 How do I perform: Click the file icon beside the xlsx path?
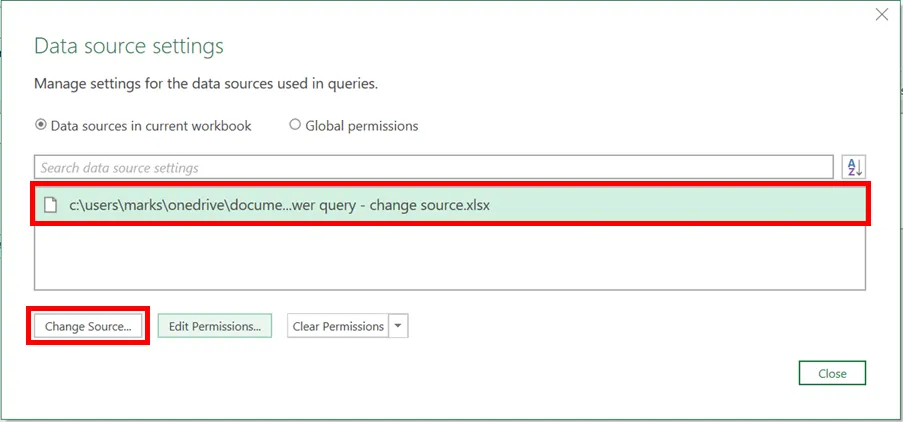(51, 205)
